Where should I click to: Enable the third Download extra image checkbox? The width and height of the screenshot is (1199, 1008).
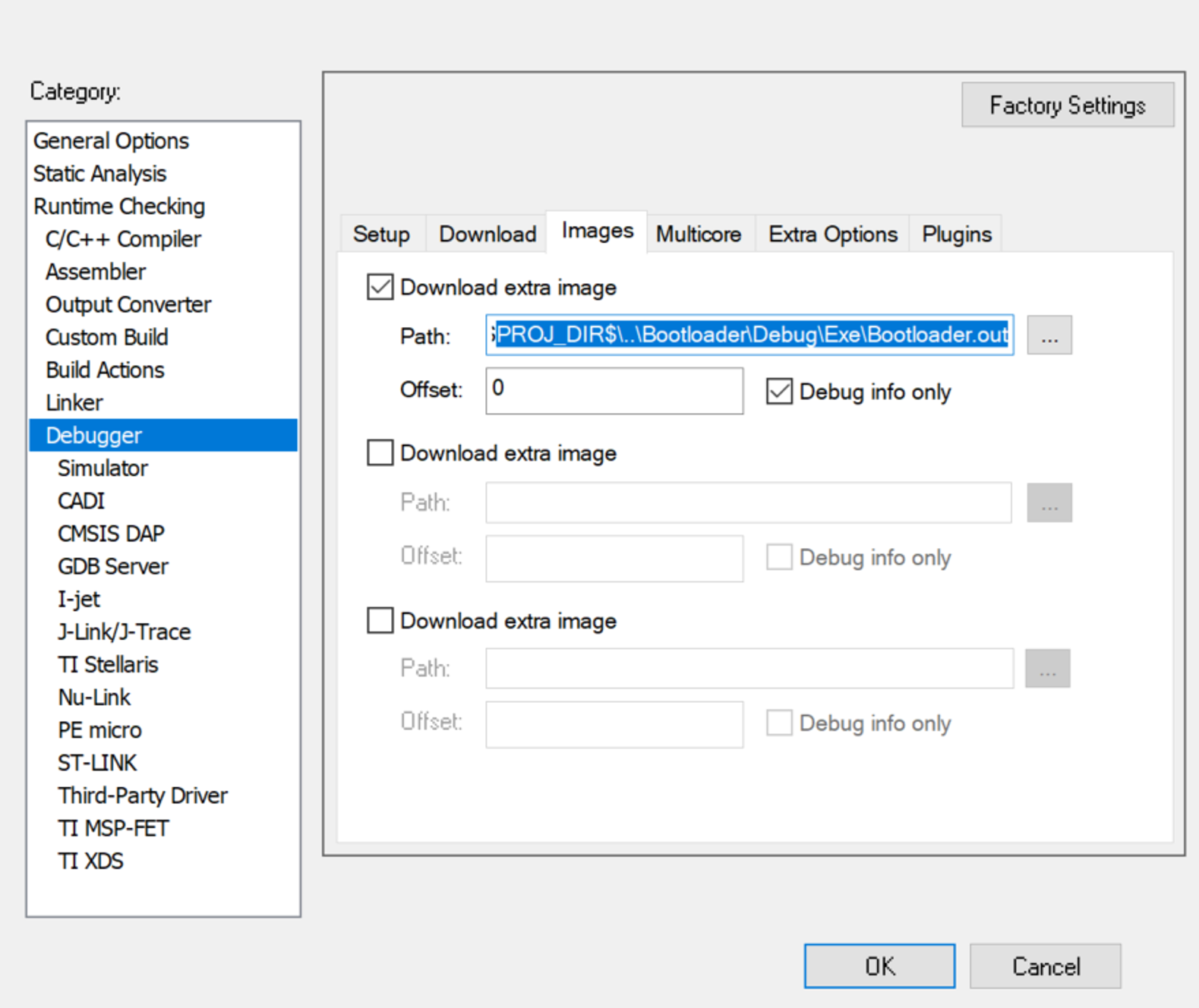380,621
